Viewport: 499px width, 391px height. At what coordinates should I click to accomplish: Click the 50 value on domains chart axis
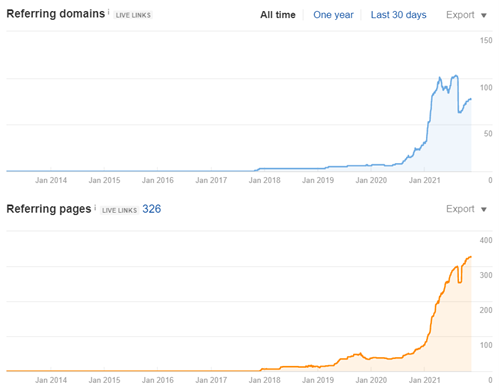(x=488, y=134)
